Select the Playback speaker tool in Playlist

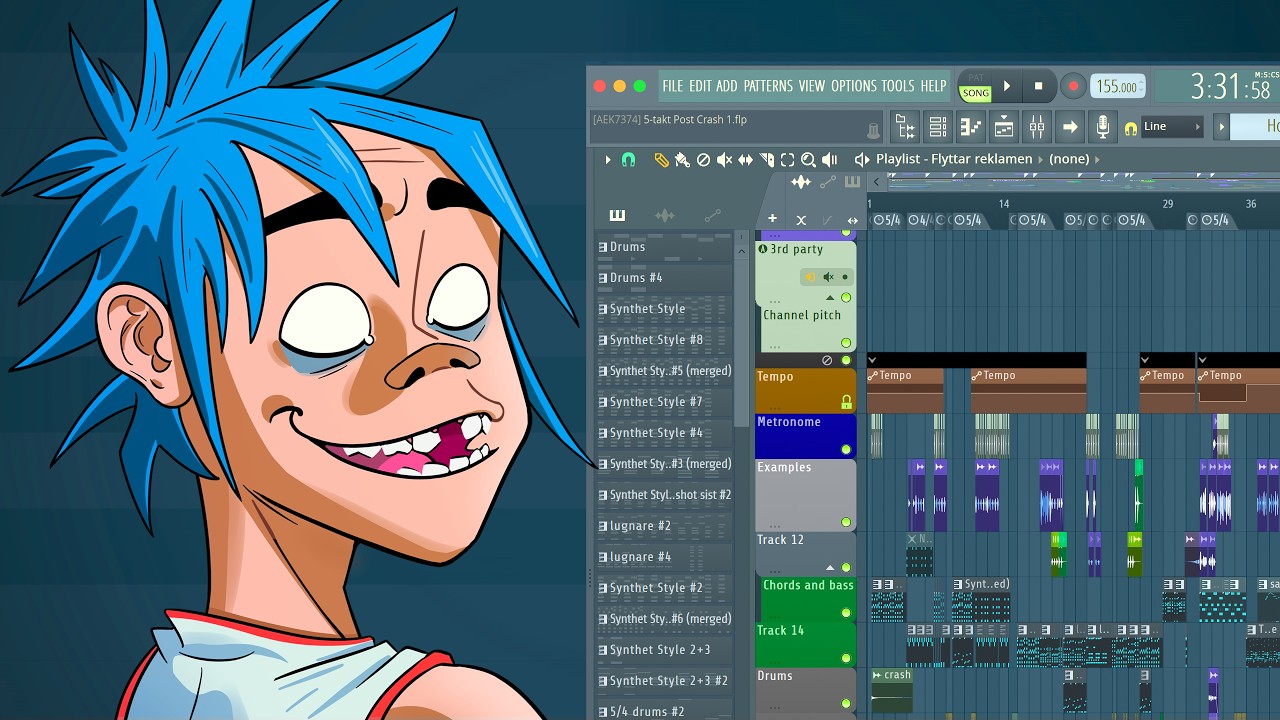829,159
